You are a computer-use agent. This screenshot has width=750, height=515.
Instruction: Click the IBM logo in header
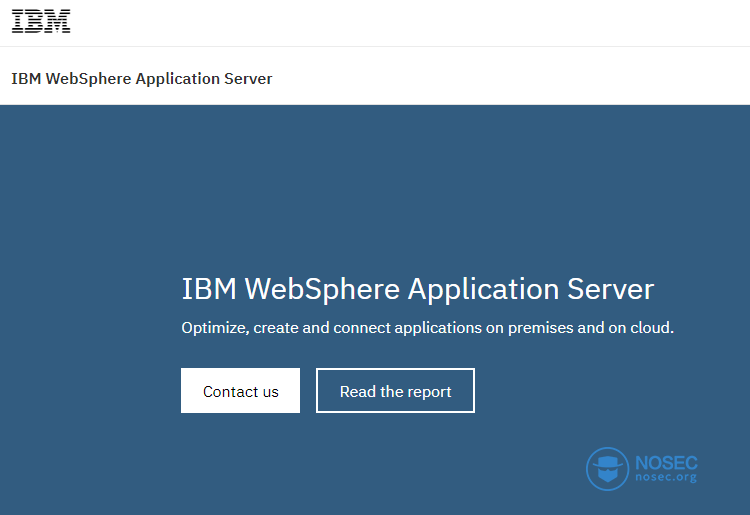click(41, 22)
